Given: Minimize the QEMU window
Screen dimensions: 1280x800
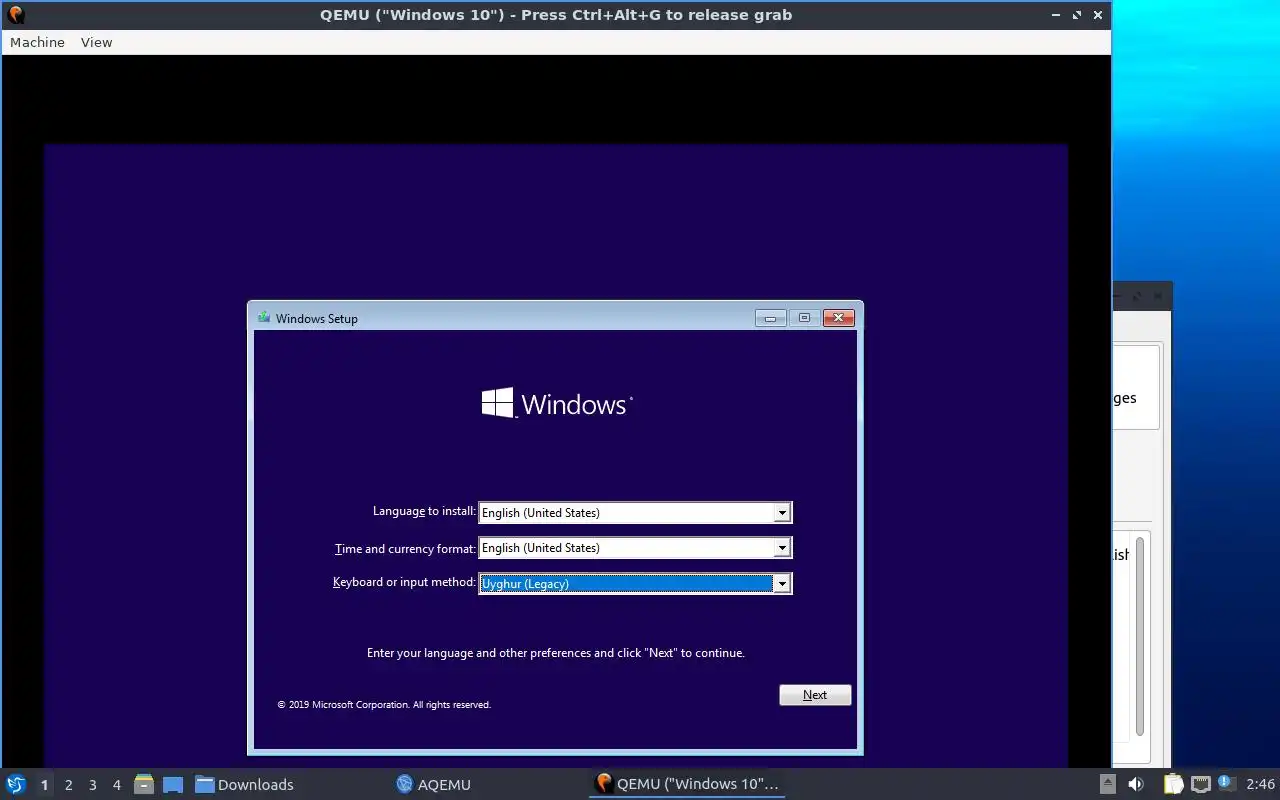Looking at the screenshot, I should [1055, 15].
